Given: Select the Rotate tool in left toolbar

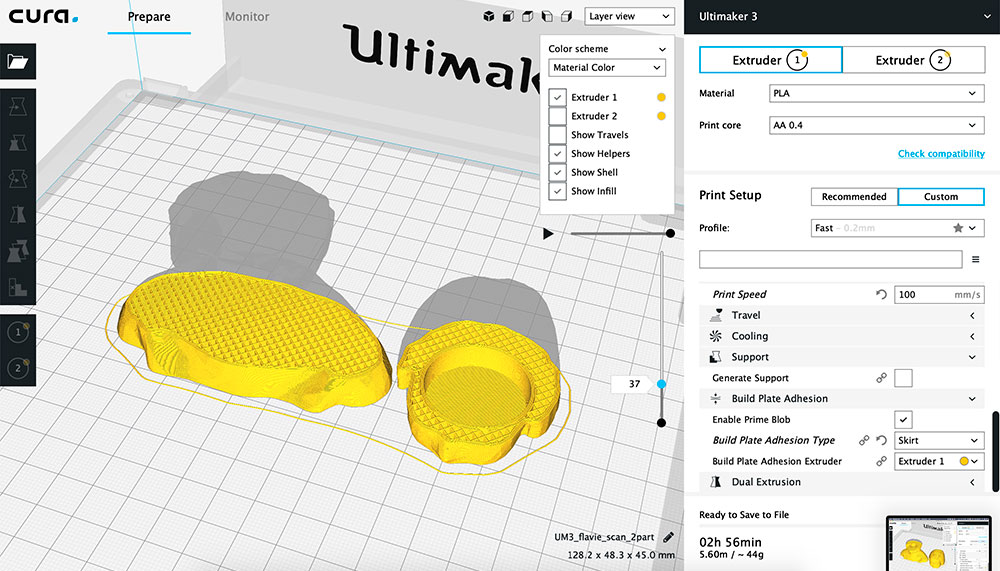Looking at the screenshot, I should [x=18, y=179].
